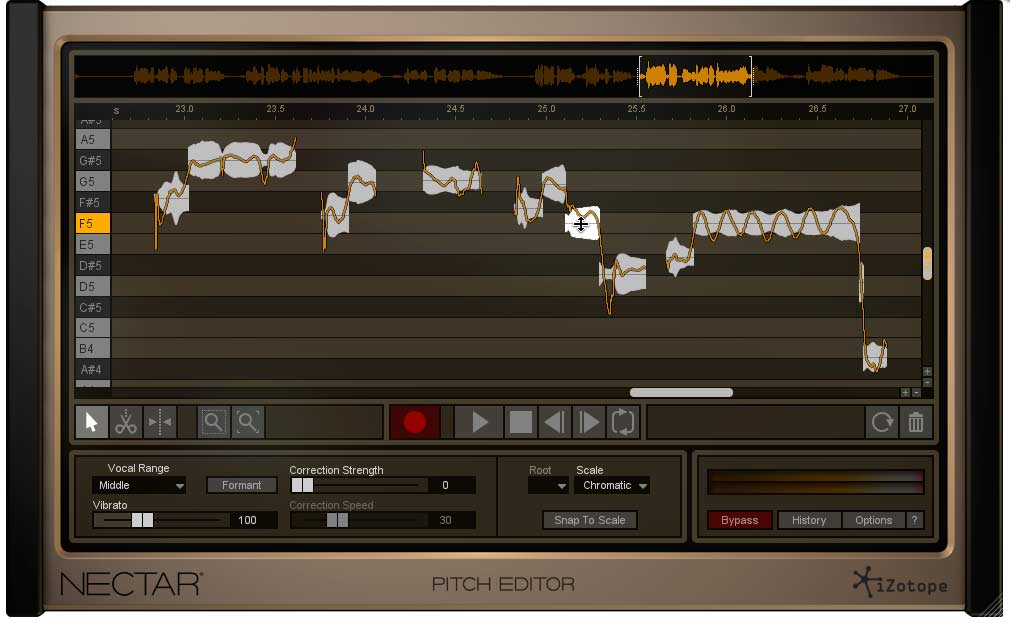Jump to the previous note
1010x623 pixels.
[x=555, y=422]
